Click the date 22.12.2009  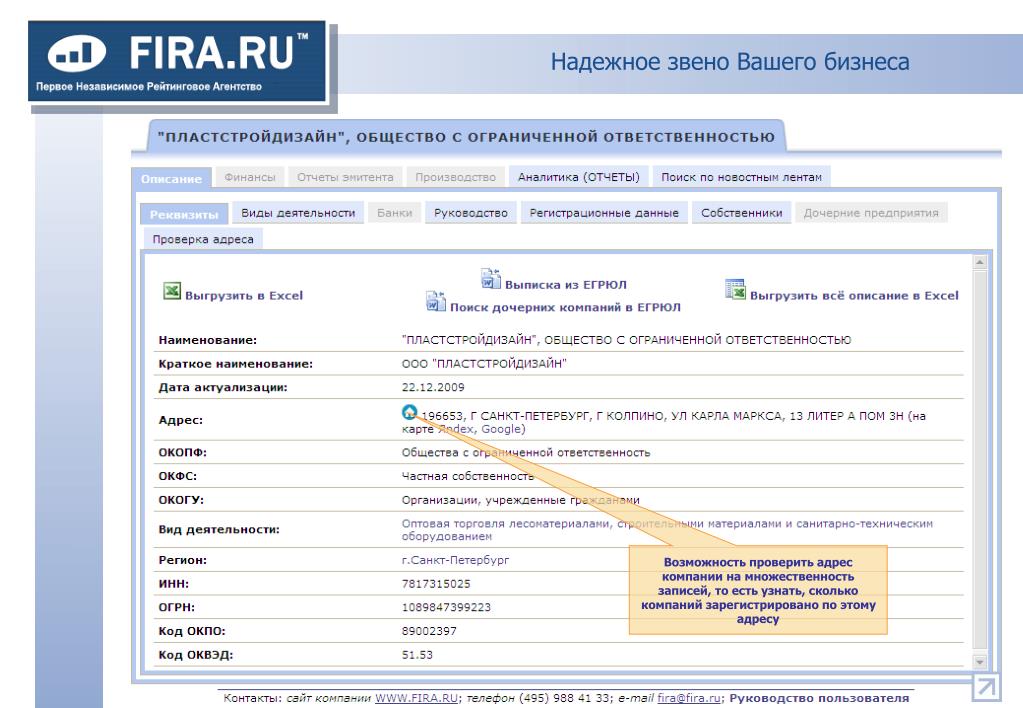[x=433, y=387]
